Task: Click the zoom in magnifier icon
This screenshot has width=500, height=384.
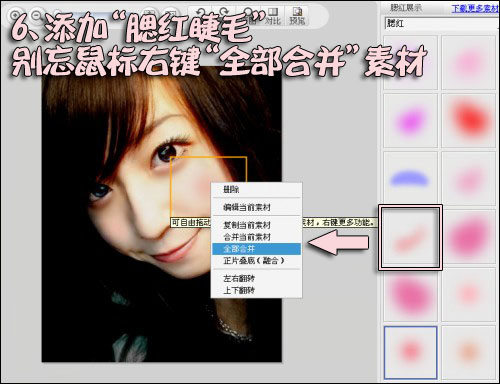Action: click(14, 15)
